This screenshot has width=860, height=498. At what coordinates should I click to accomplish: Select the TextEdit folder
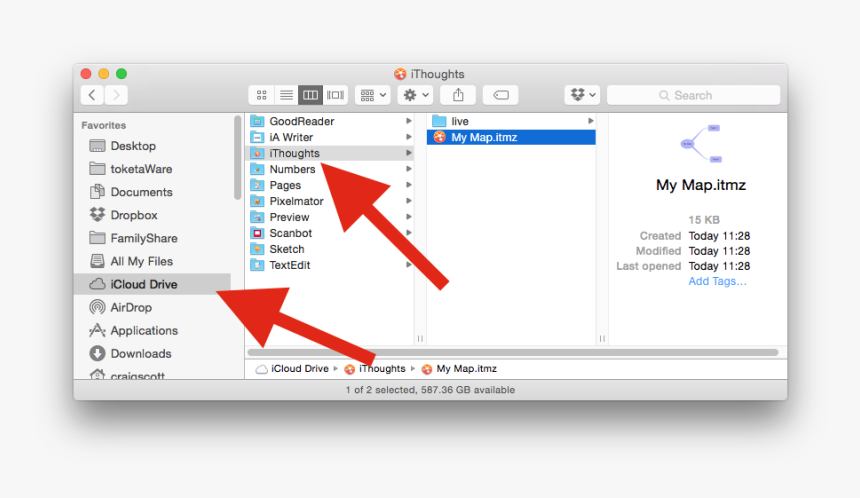point(331,265)
